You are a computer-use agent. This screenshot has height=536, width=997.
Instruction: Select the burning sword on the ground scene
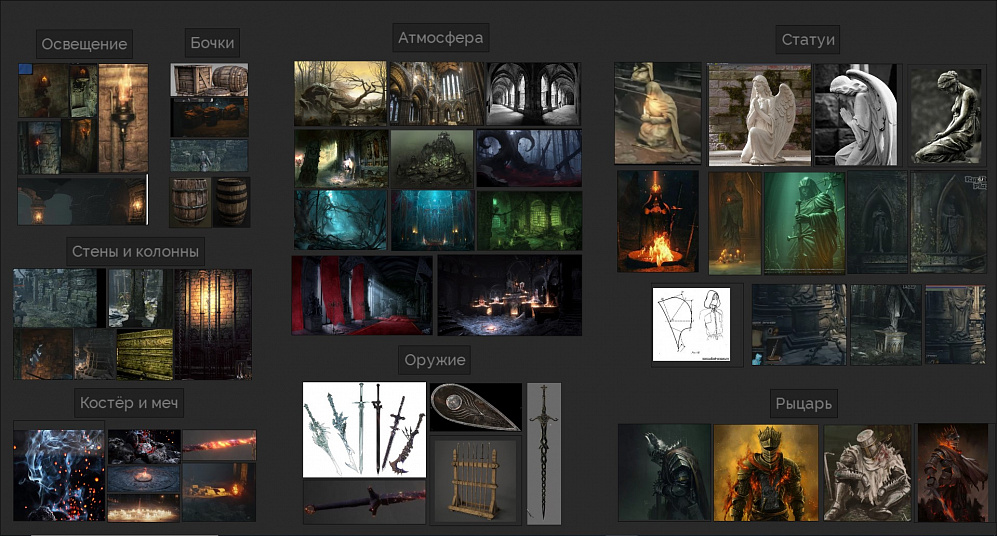tap(219, 491)
